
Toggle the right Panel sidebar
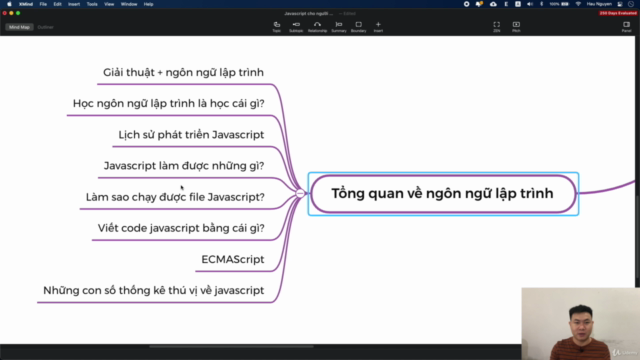click(626, 27)
